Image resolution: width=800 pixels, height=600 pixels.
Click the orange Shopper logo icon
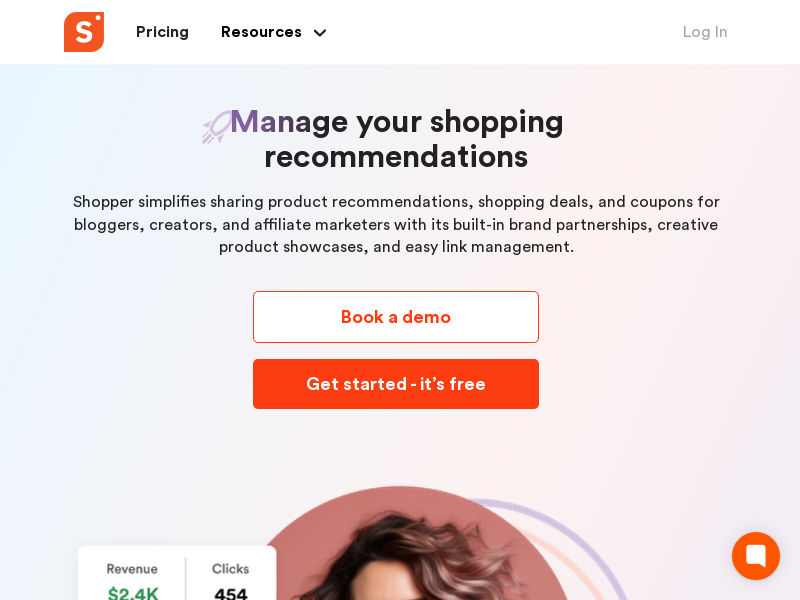tap(84, 32)
